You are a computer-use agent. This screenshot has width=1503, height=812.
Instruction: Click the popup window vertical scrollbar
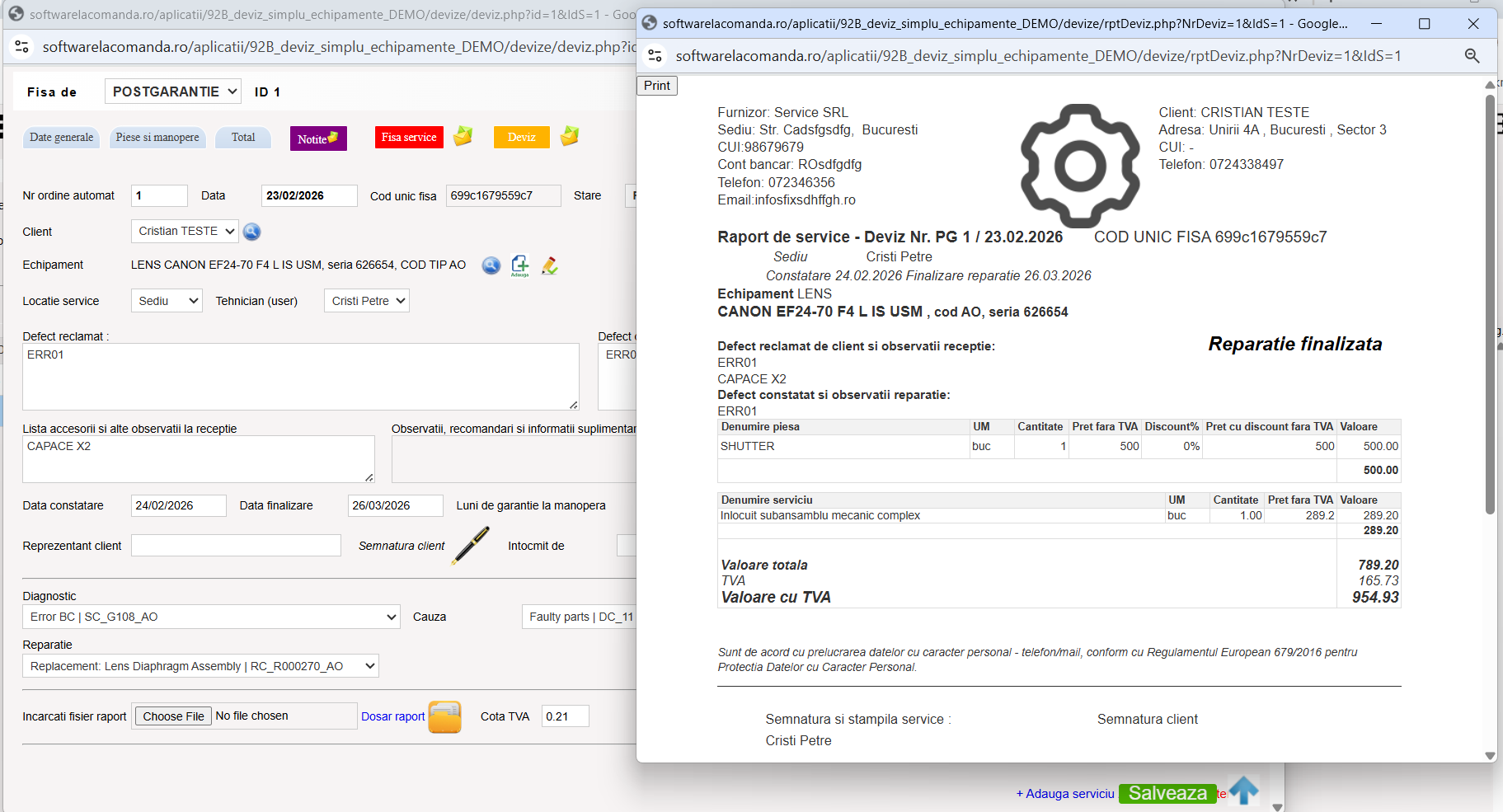[1490, 305]
